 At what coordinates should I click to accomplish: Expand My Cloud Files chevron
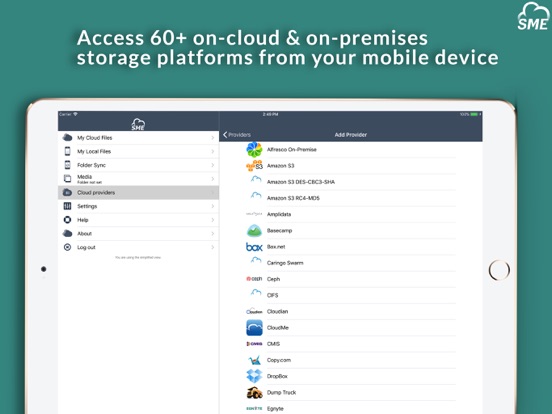(x=213, y=138)
